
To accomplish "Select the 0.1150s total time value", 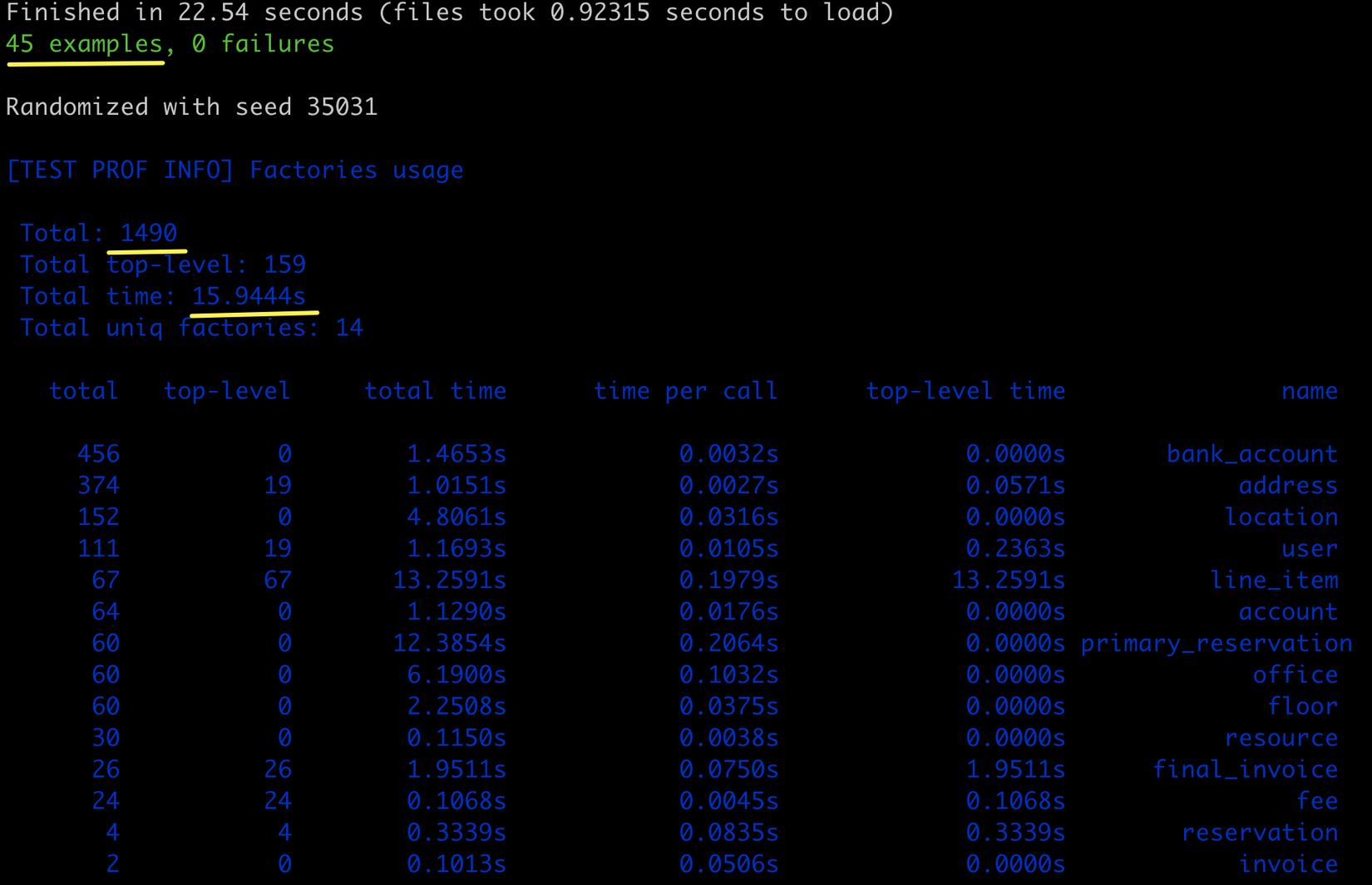I will click(457, 739).
